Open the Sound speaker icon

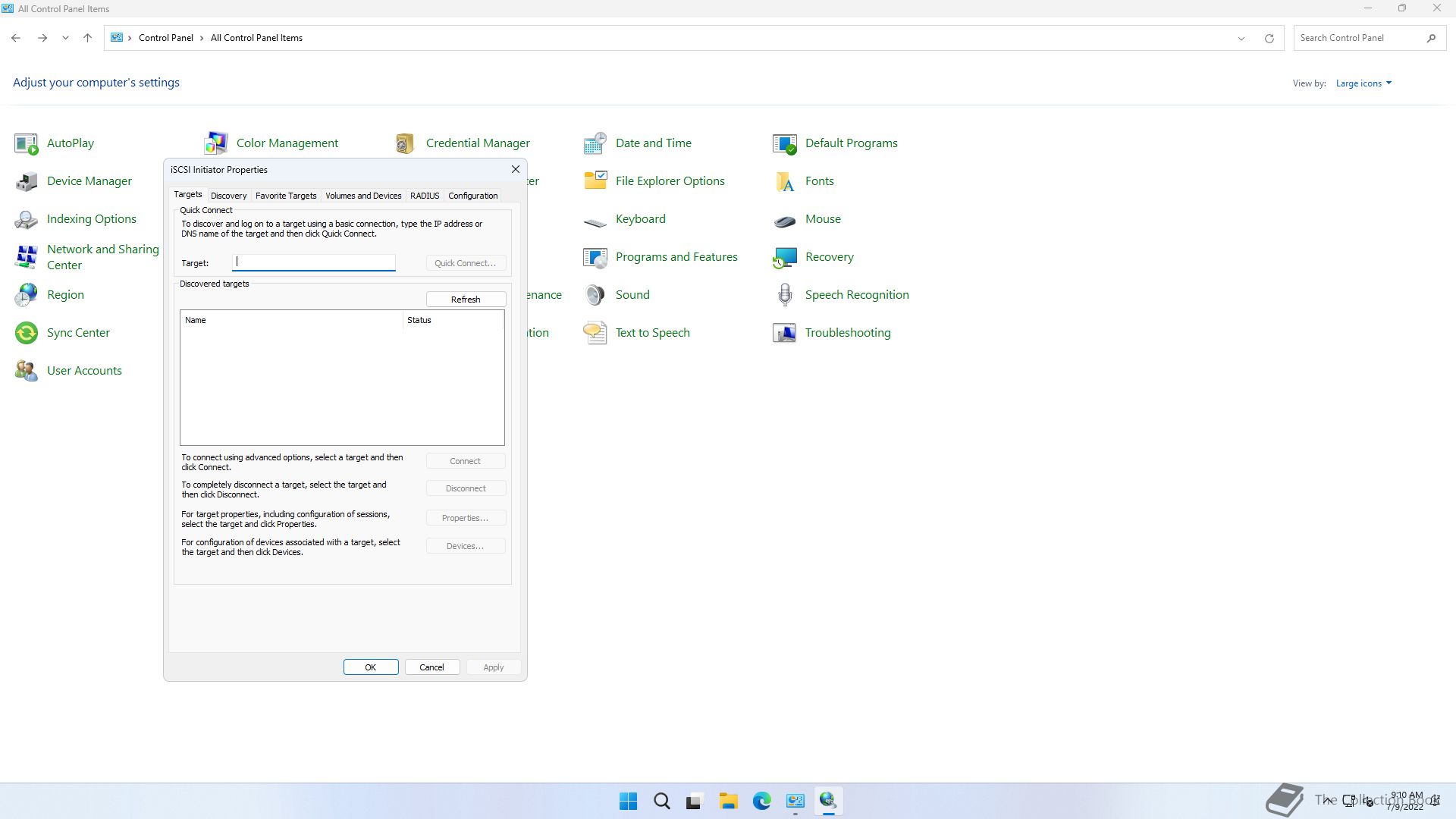pyautogui.click(x=595, y=295)
